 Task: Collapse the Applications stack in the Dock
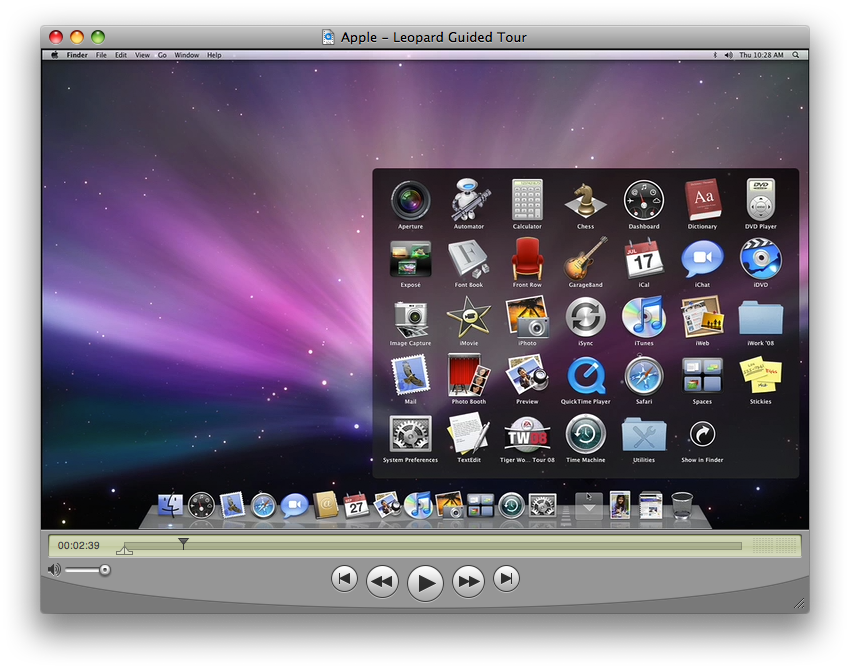point(589,505)
